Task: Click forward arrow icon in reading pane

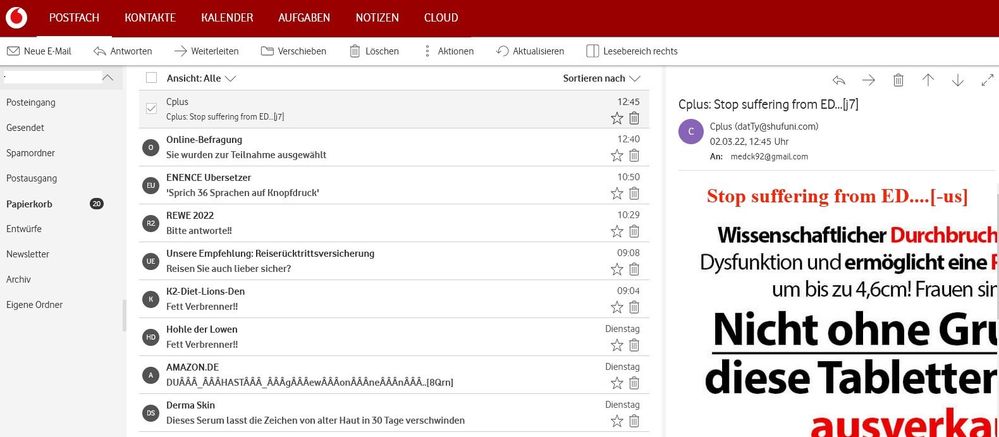Action: tap(868, 80)
